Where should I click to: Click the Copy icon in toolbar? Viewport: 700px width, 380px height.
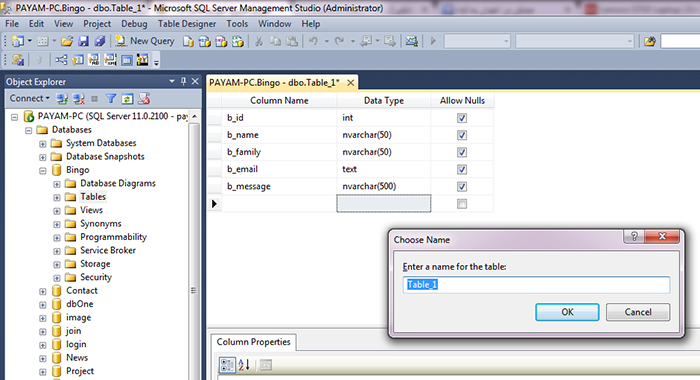275,42
